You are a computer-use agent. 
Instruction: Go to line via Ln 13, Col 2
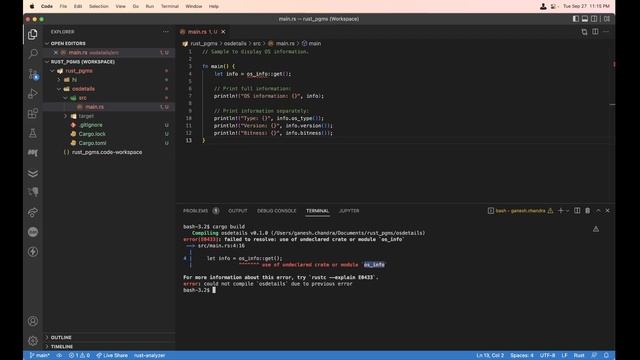(x=490, y=355)
